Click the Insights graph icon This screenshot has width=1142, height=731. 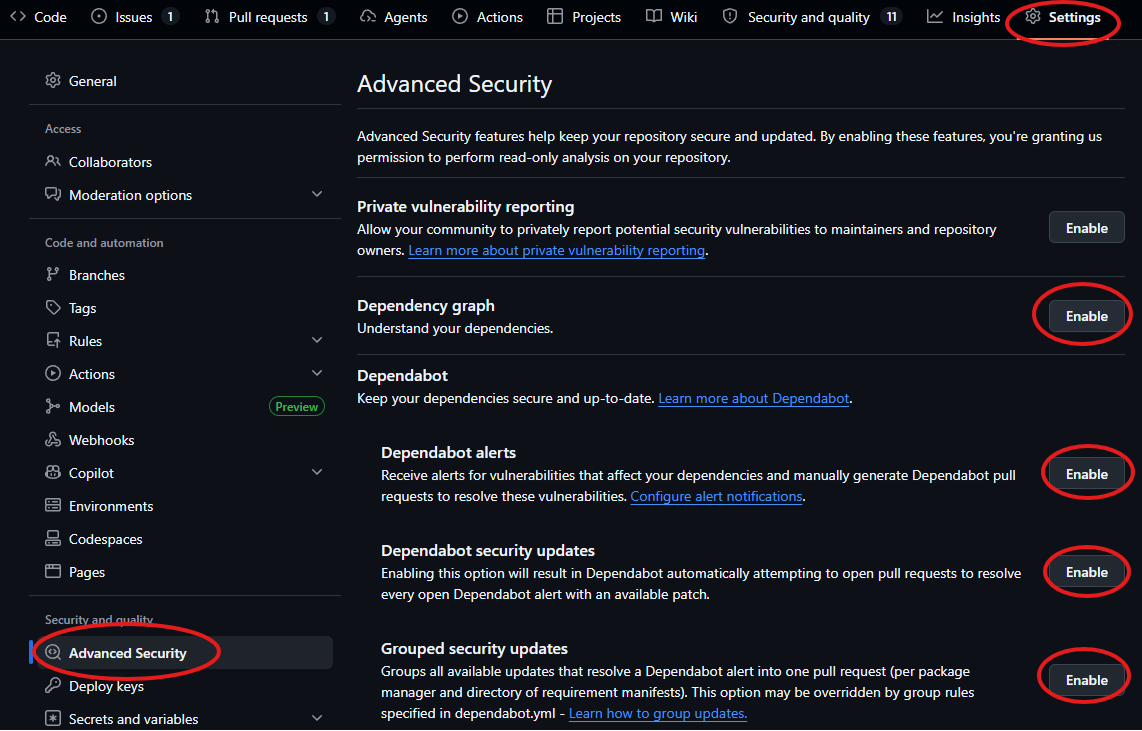point(934,16)
